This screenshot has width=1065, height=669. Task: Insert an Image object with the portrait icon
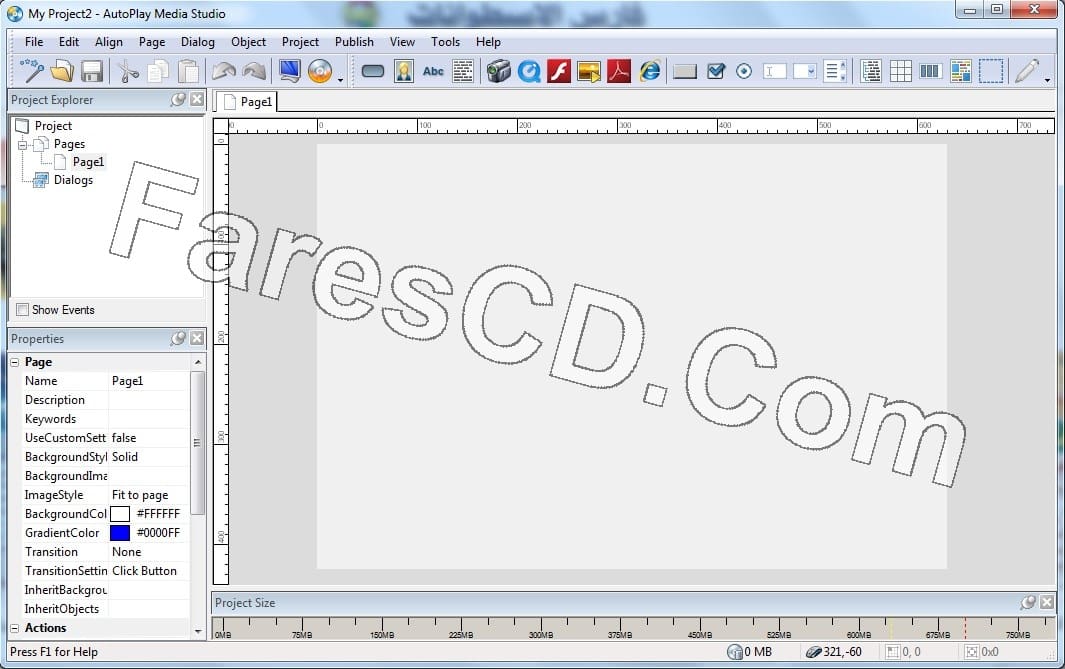click(x=403, y=71)
